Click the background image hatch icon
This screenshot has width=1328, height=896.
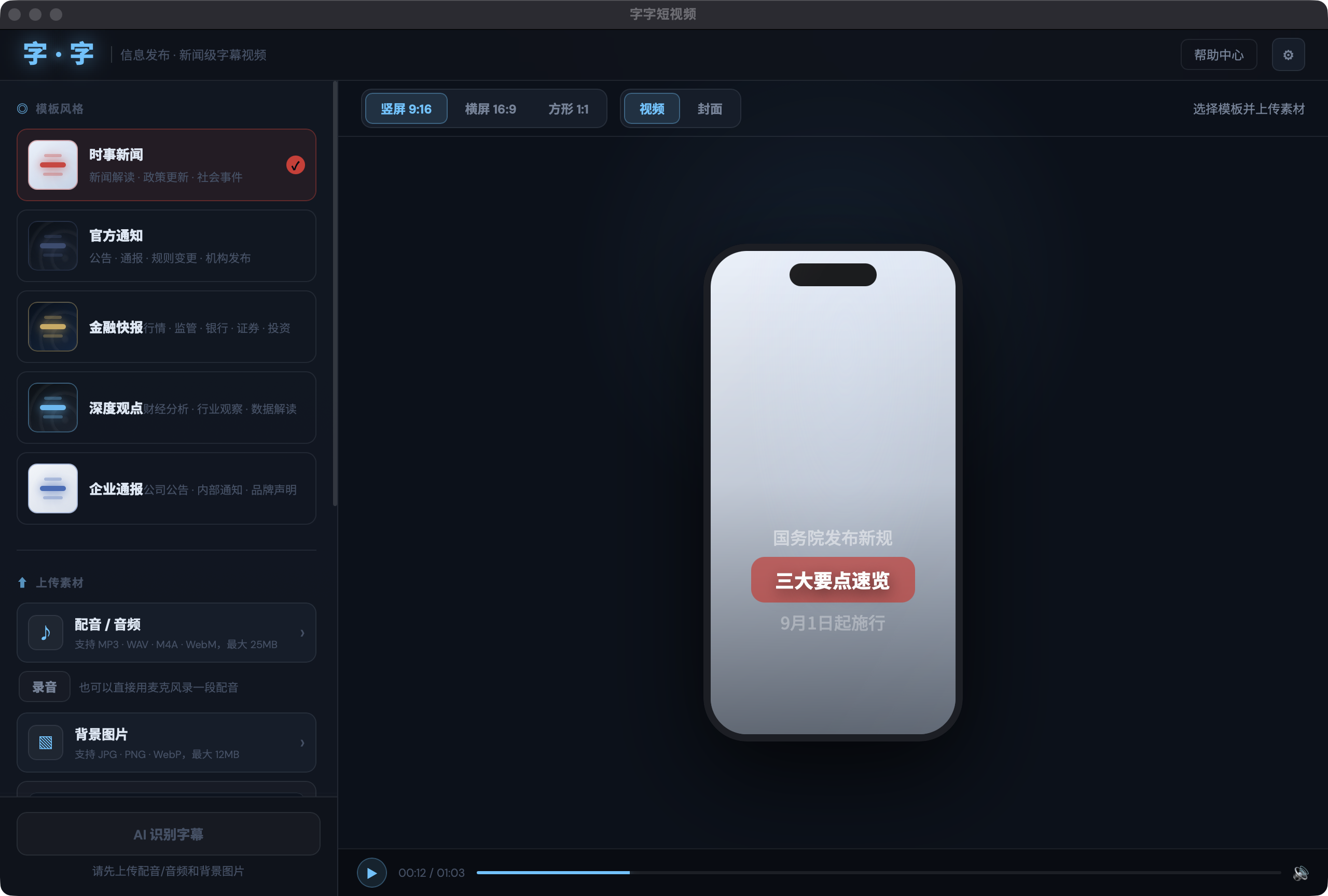(x=46, y=743)
